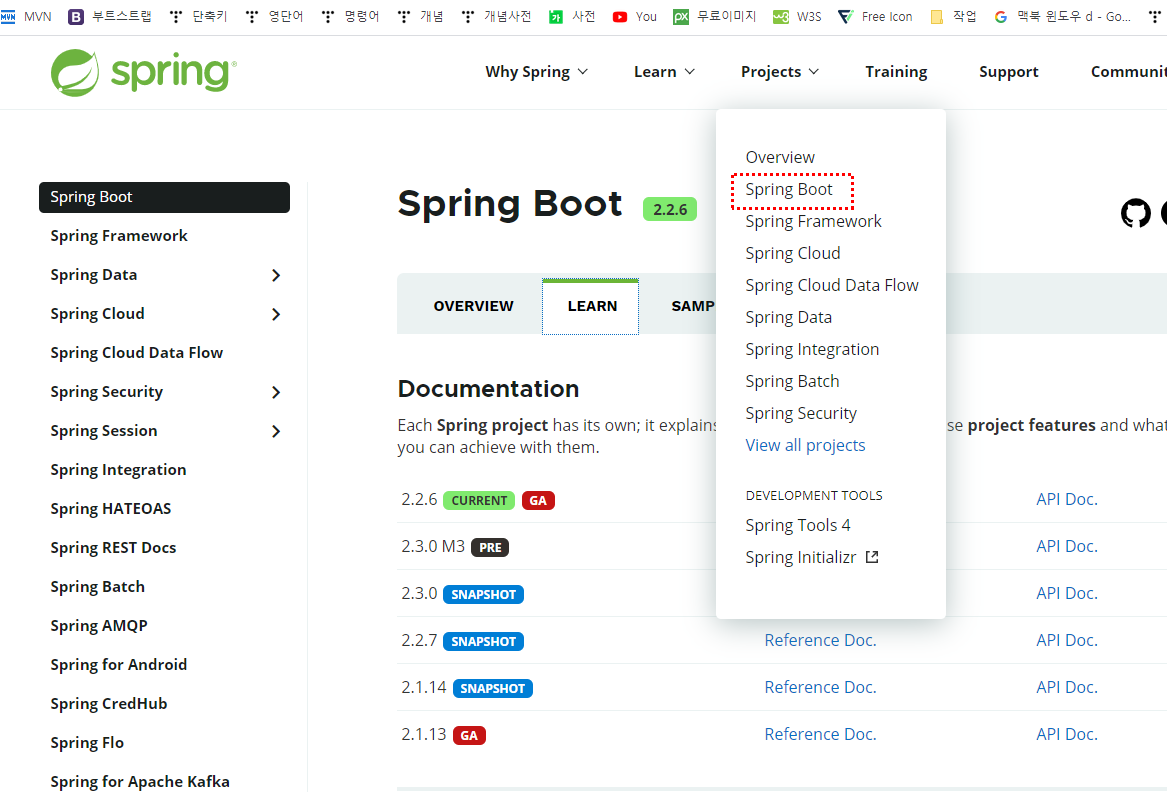Open the 2.1.13 GA Reference Doc.

[x=820, y=734]
